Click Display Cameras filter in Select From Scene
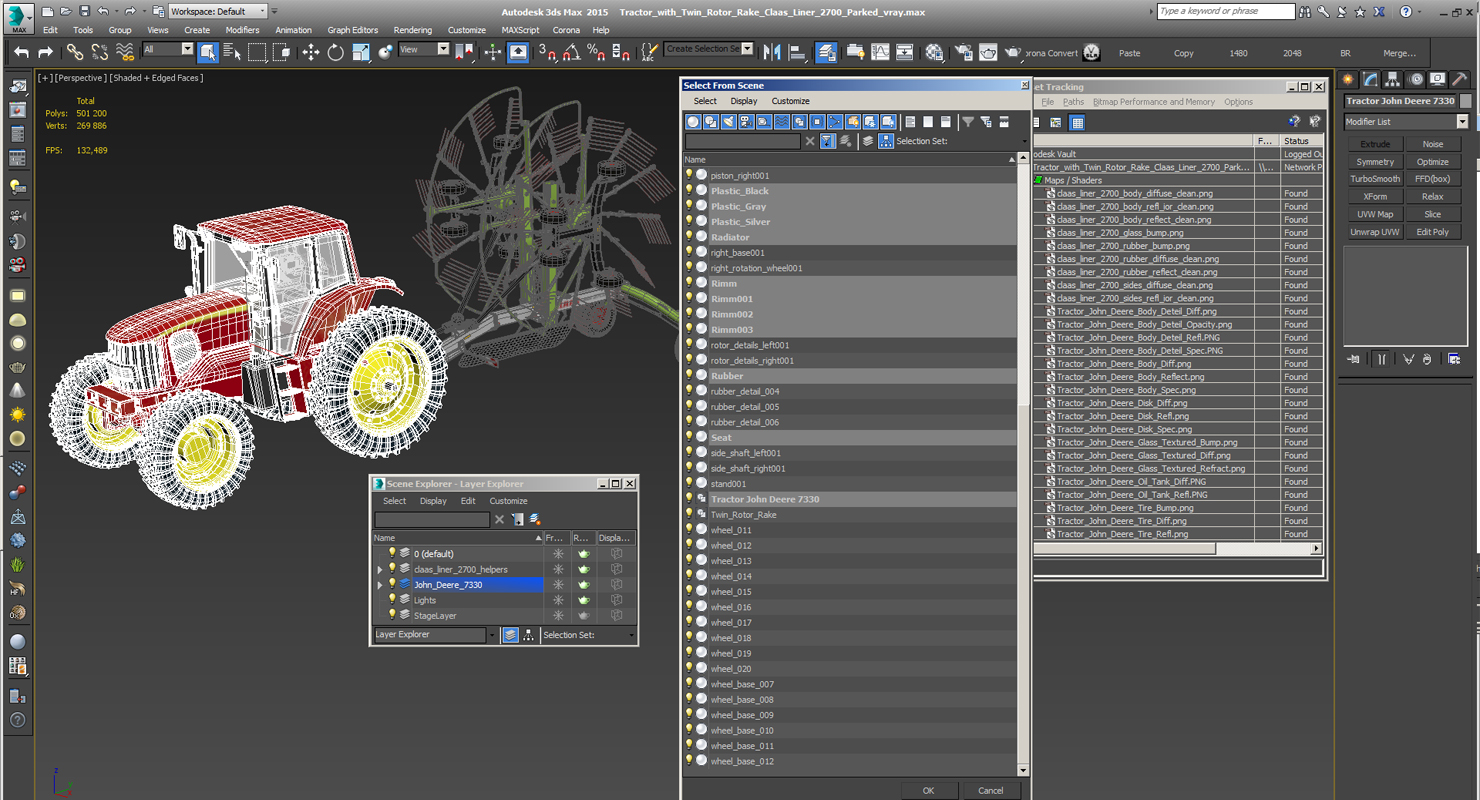 [746, 122]
